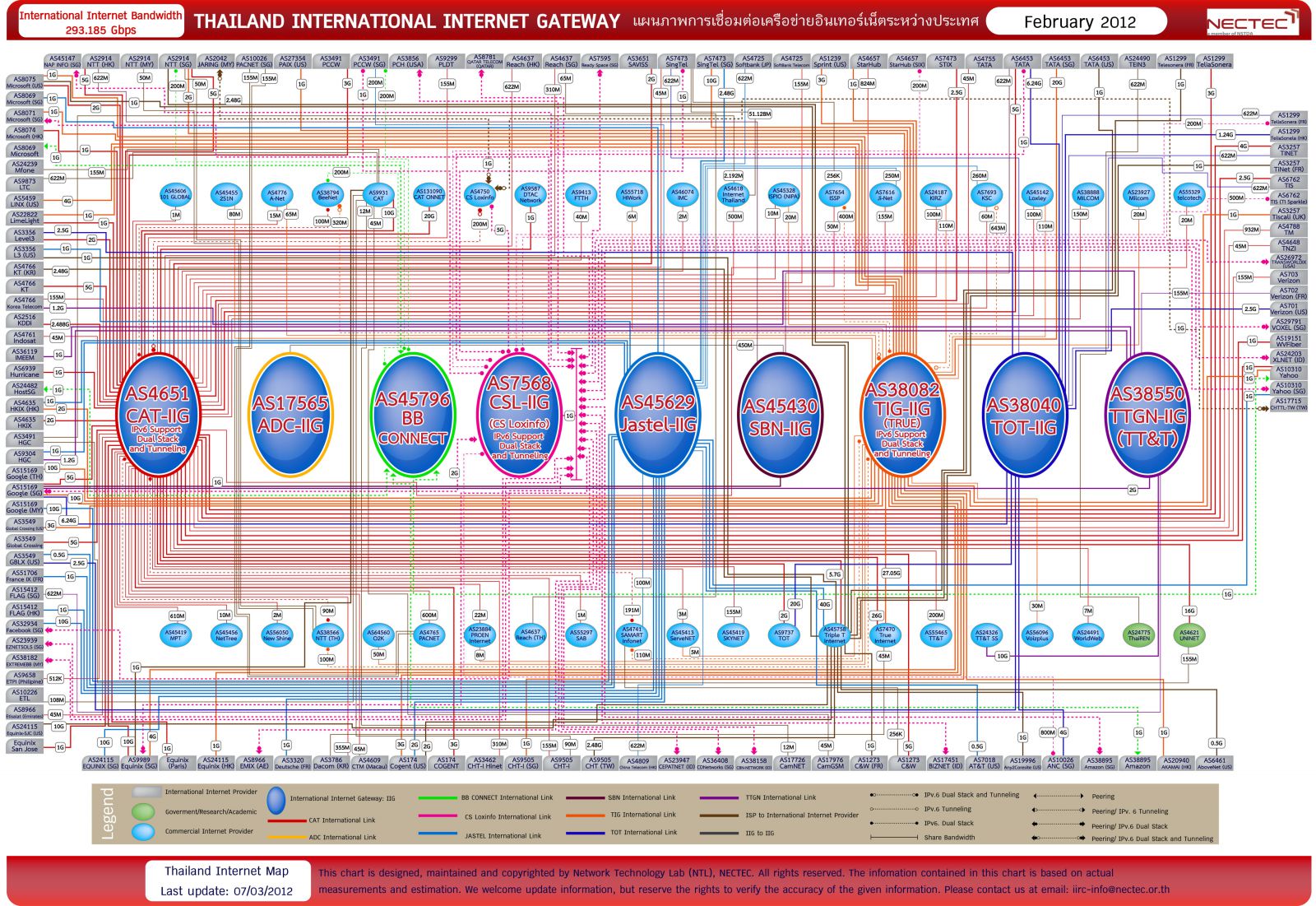Viewport: 1316px width, 906px height.
Task: Click the AS45456 NetTree ISP node
Action: tap(226, 635)
